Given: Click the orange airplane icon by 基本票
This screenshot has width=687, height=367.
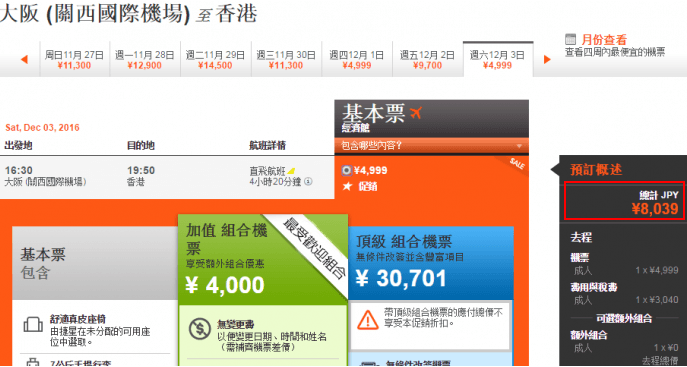Looking at the screenshot, I should coord(415,113).
